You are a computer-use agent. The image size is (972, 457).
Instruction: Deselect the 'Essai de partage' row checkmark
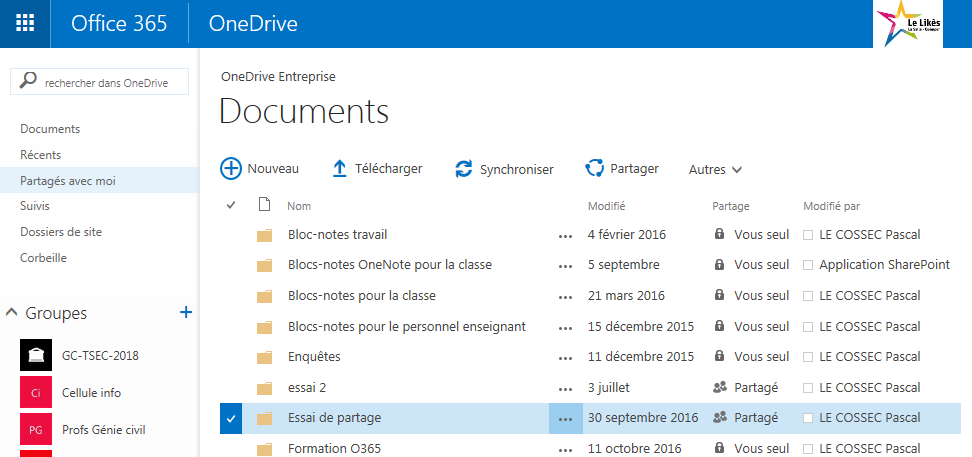pyautogui.click(x=231, y=419)
